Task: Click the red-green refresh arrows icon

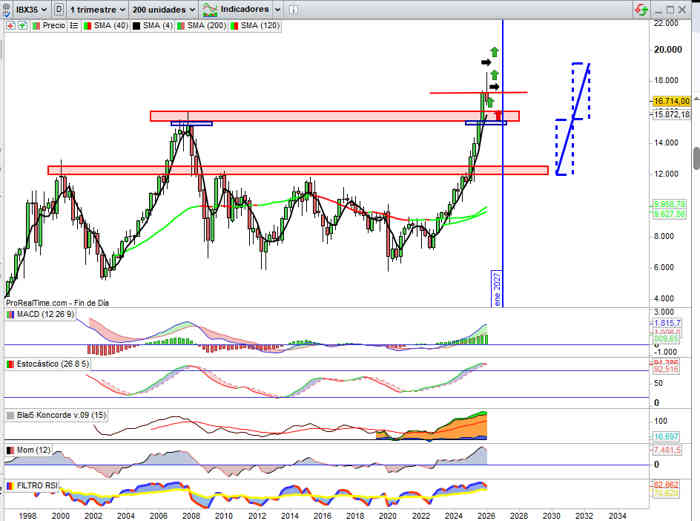Action: [639, 8]
